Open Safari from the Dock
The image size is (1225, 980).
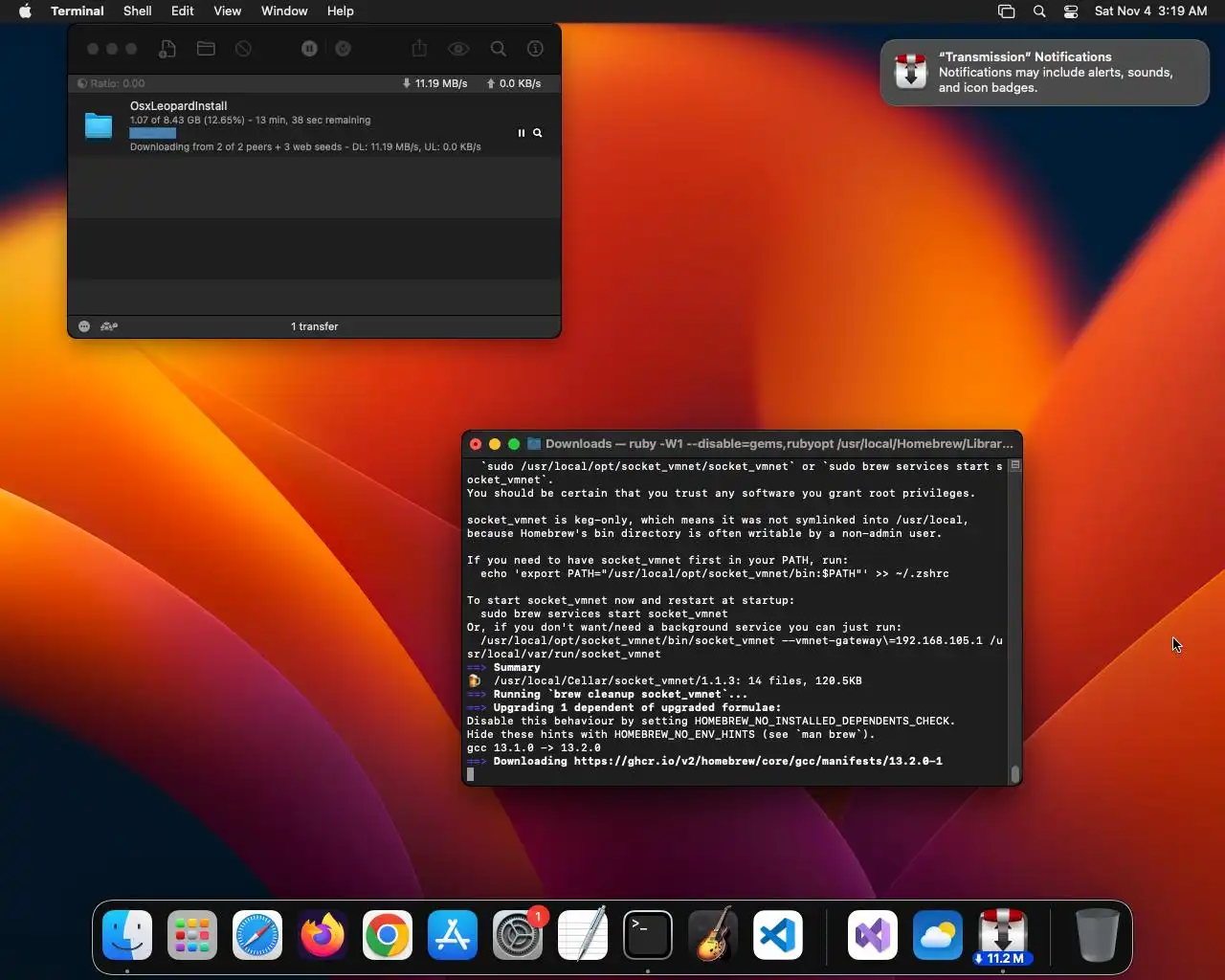pyautogui.click(x=257, y=935)
